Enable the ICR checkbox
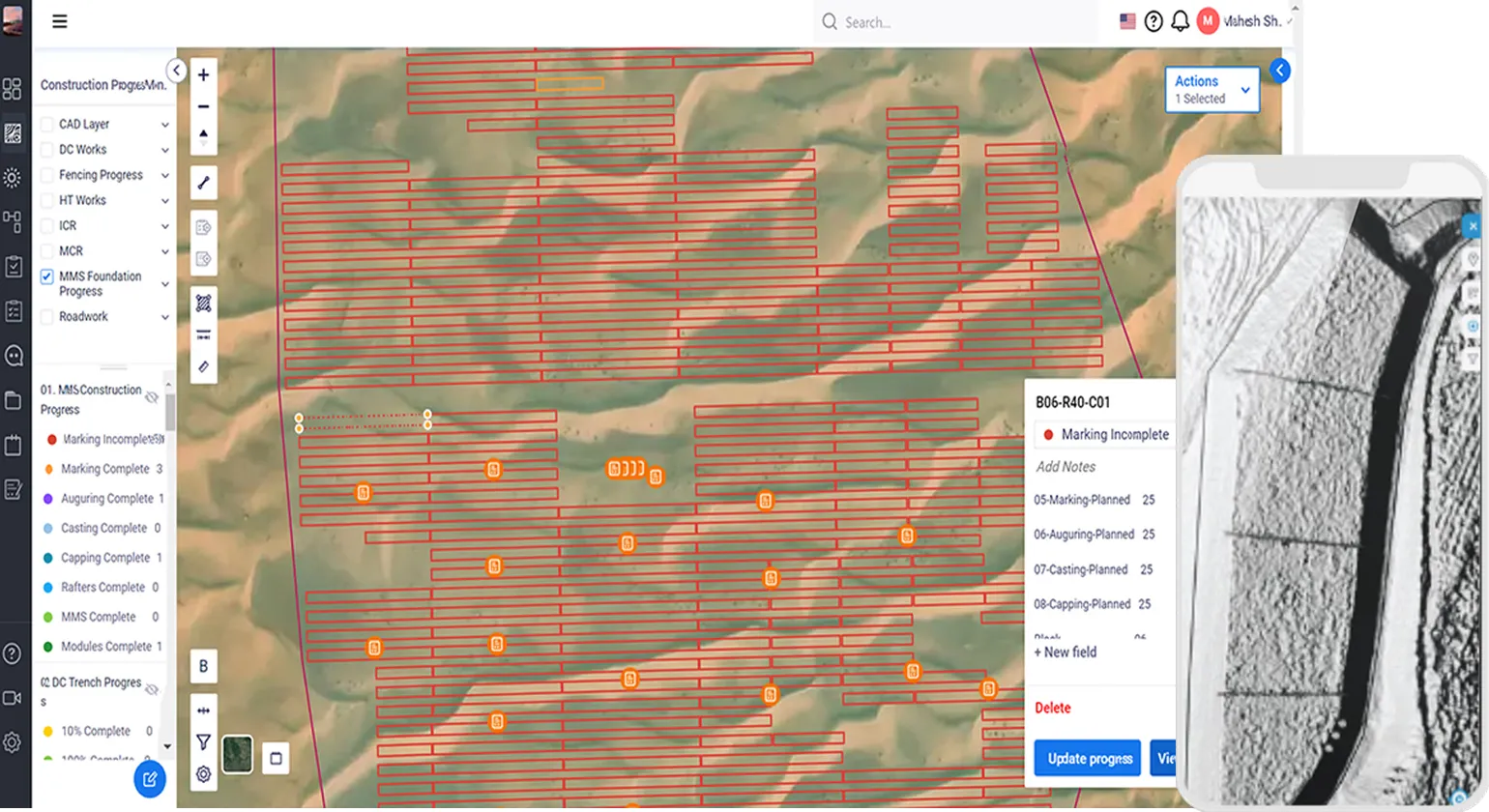Viewport: 1489px width, 812px height. (46, 225)
